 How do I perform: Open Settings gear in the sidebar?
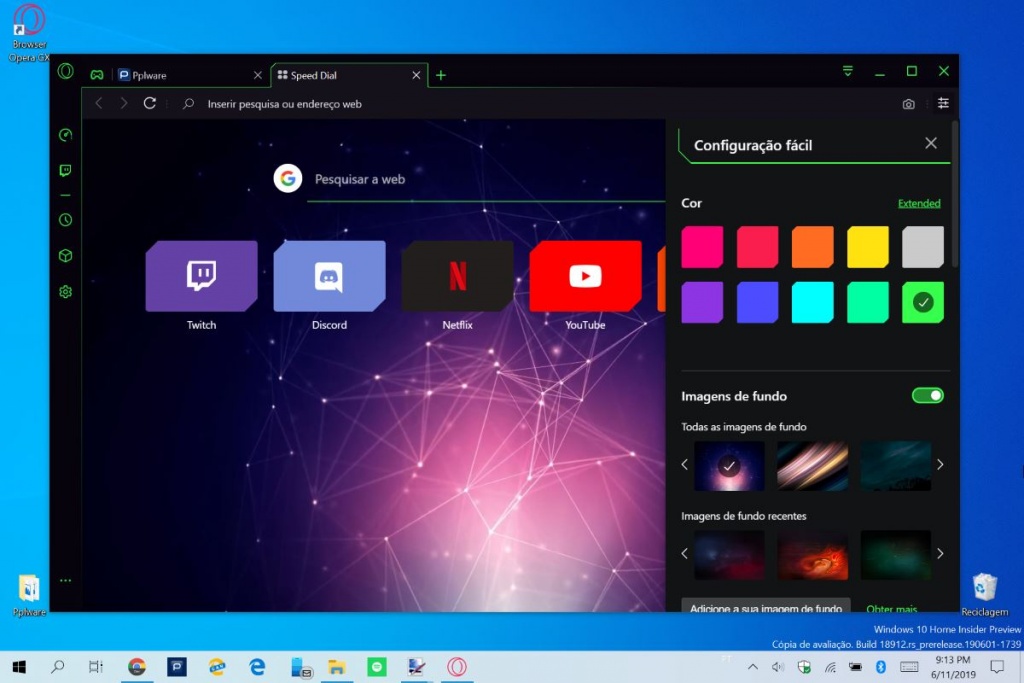(65, 292)
